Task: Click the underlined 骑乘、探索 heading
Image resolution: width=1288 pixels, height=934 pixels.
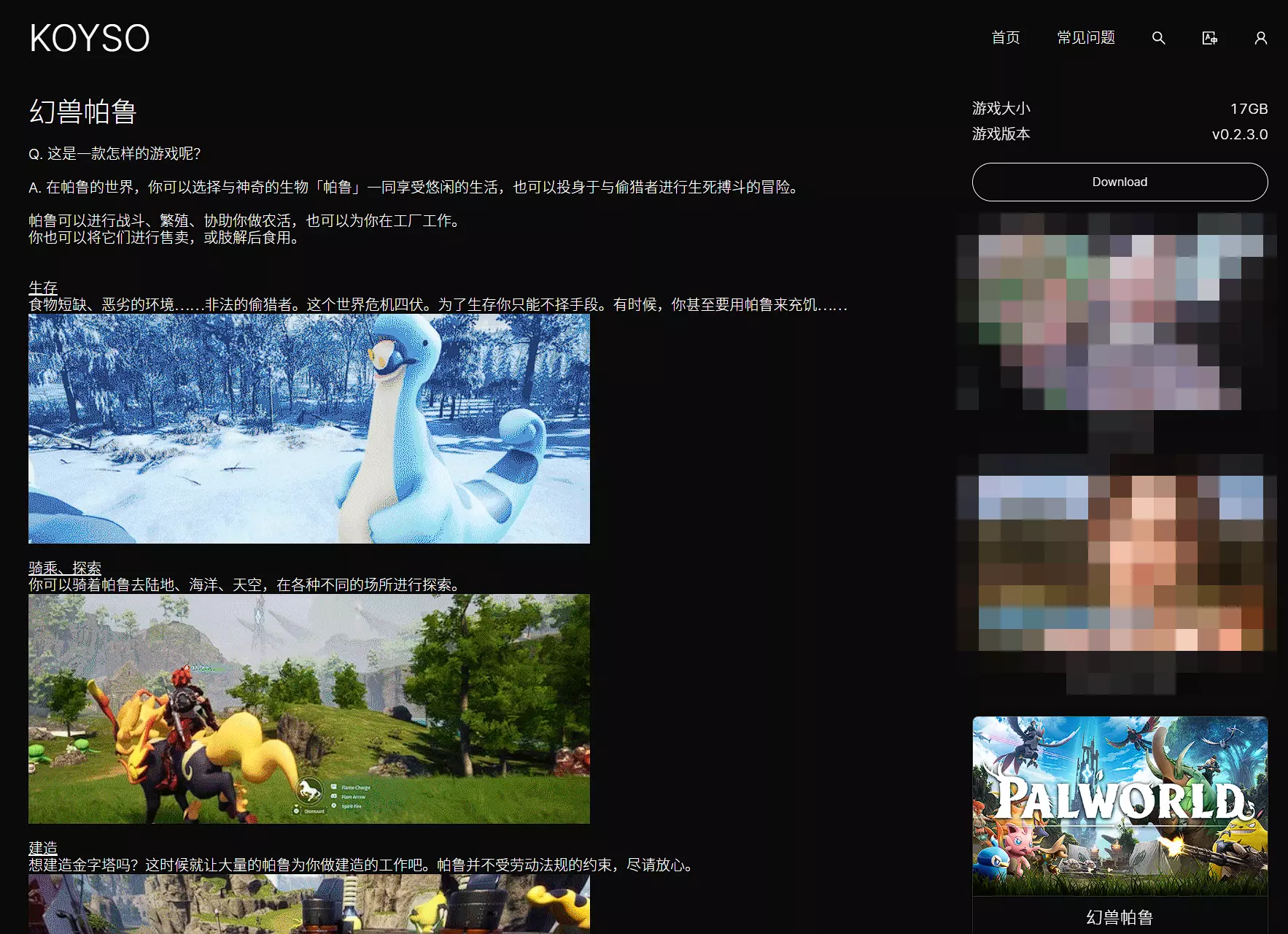Action: click(65, 568)
